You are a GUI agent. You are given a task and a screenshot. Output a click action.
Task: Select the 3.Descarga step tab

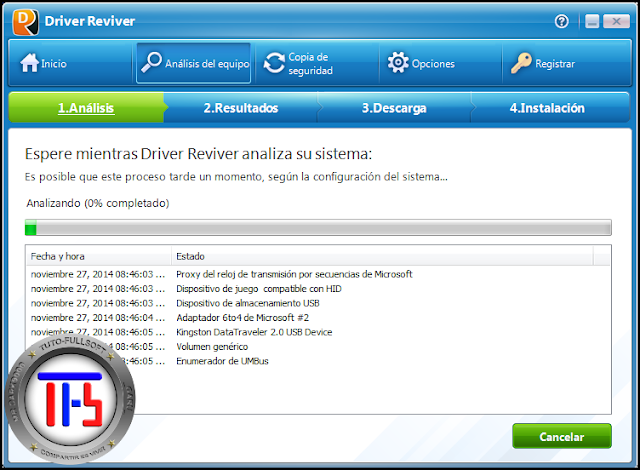(394, 108)
